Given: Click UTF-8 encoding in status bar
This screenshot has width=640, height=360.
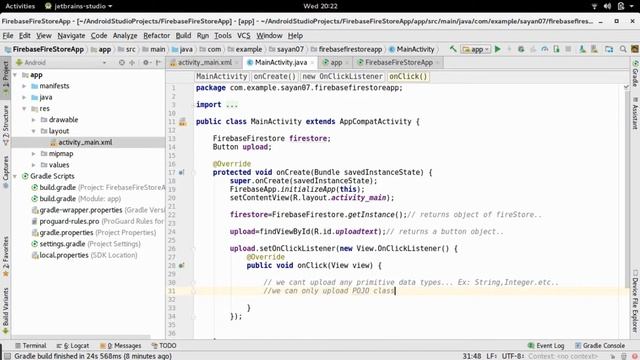Looking at the screenshot, I should point(512,356).
